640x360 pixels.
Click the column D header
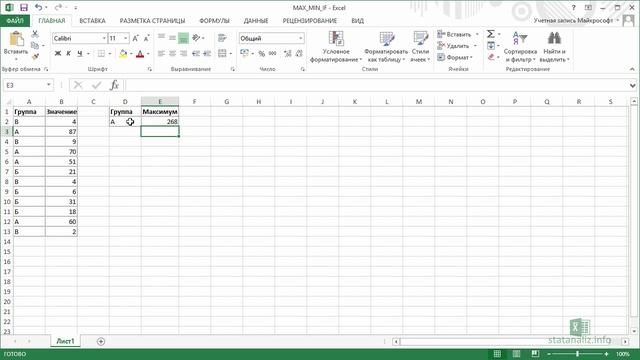tap(125, 101)
